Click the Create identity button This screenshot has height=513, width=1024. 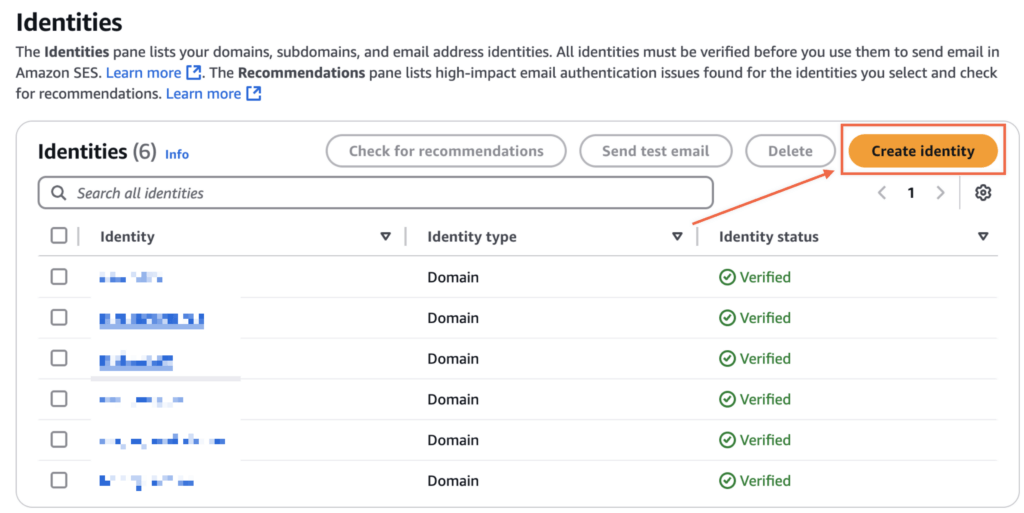[922, 151]
